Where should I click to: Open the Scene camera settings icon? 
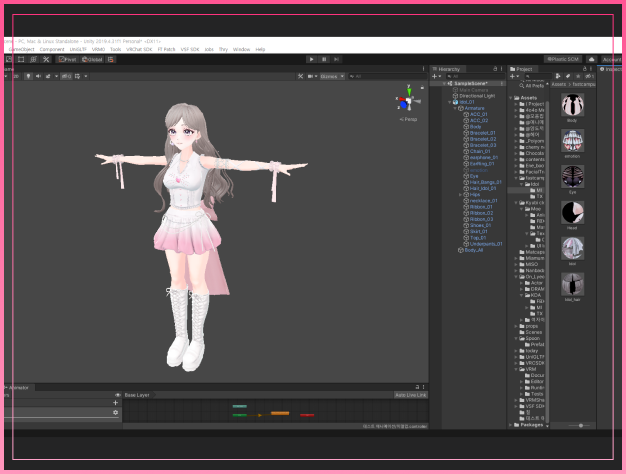coord(312,76)
